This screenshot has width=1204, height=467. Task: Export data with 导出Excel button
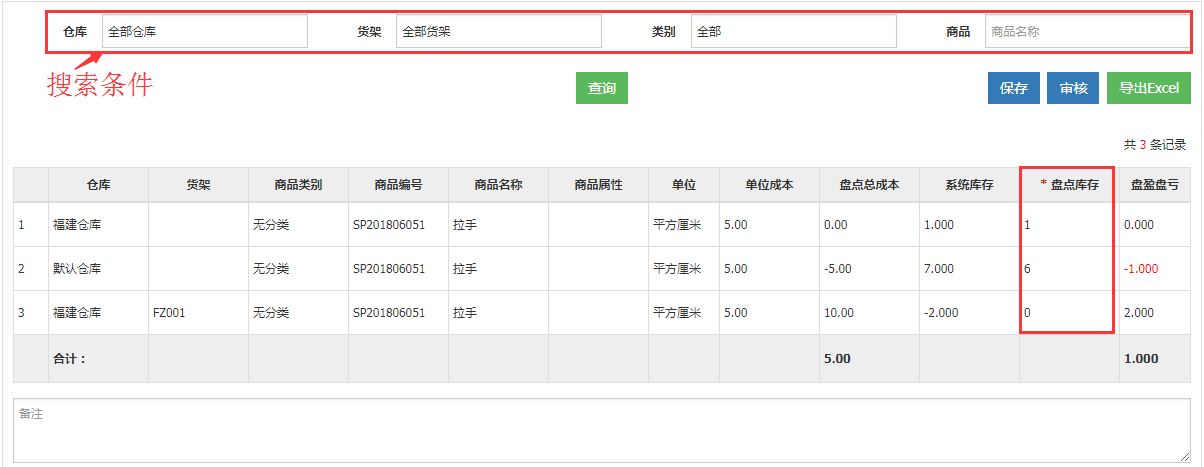coord(1149,88)
